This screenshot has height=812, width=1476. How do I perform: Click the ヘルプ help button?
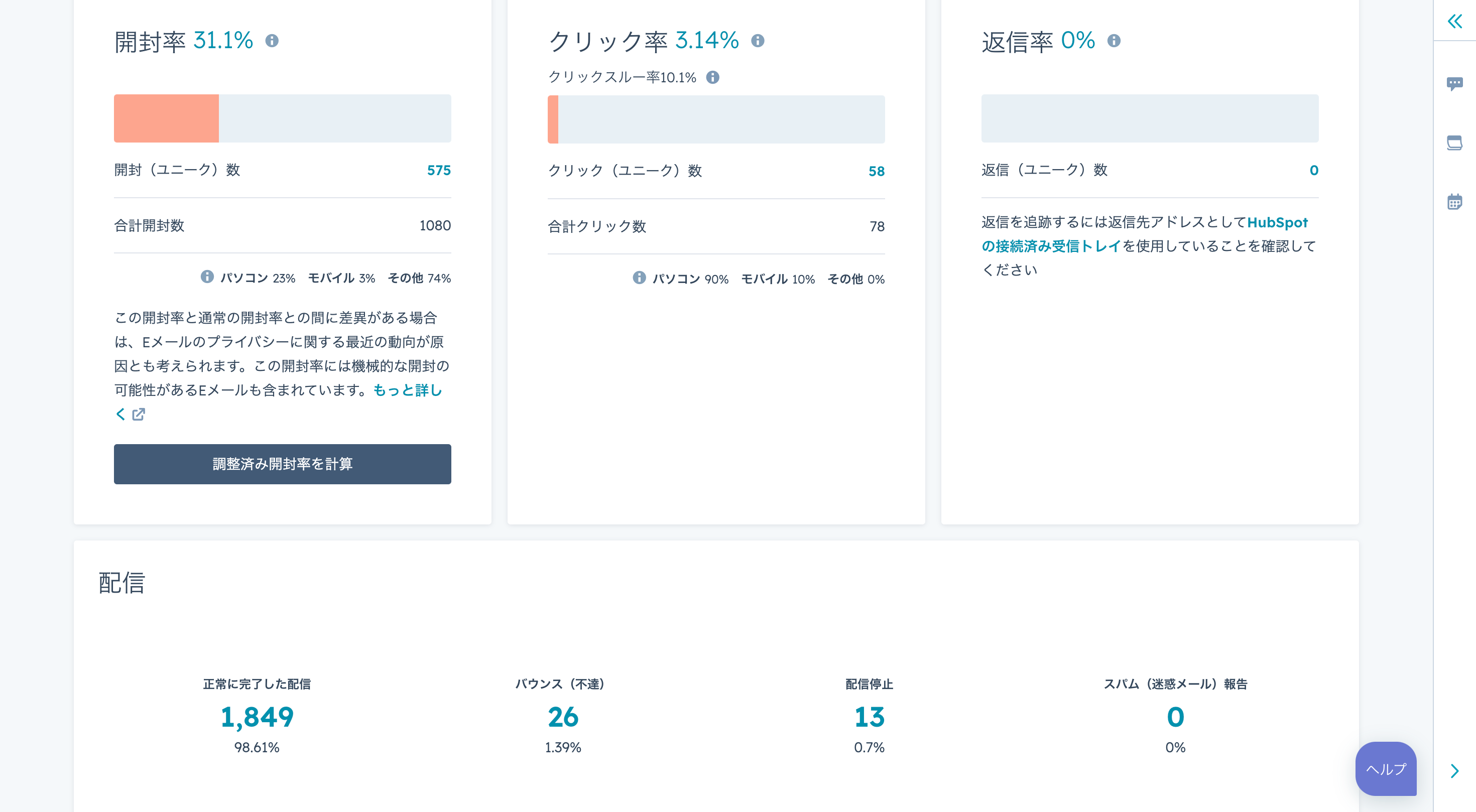pos(1386,768)
